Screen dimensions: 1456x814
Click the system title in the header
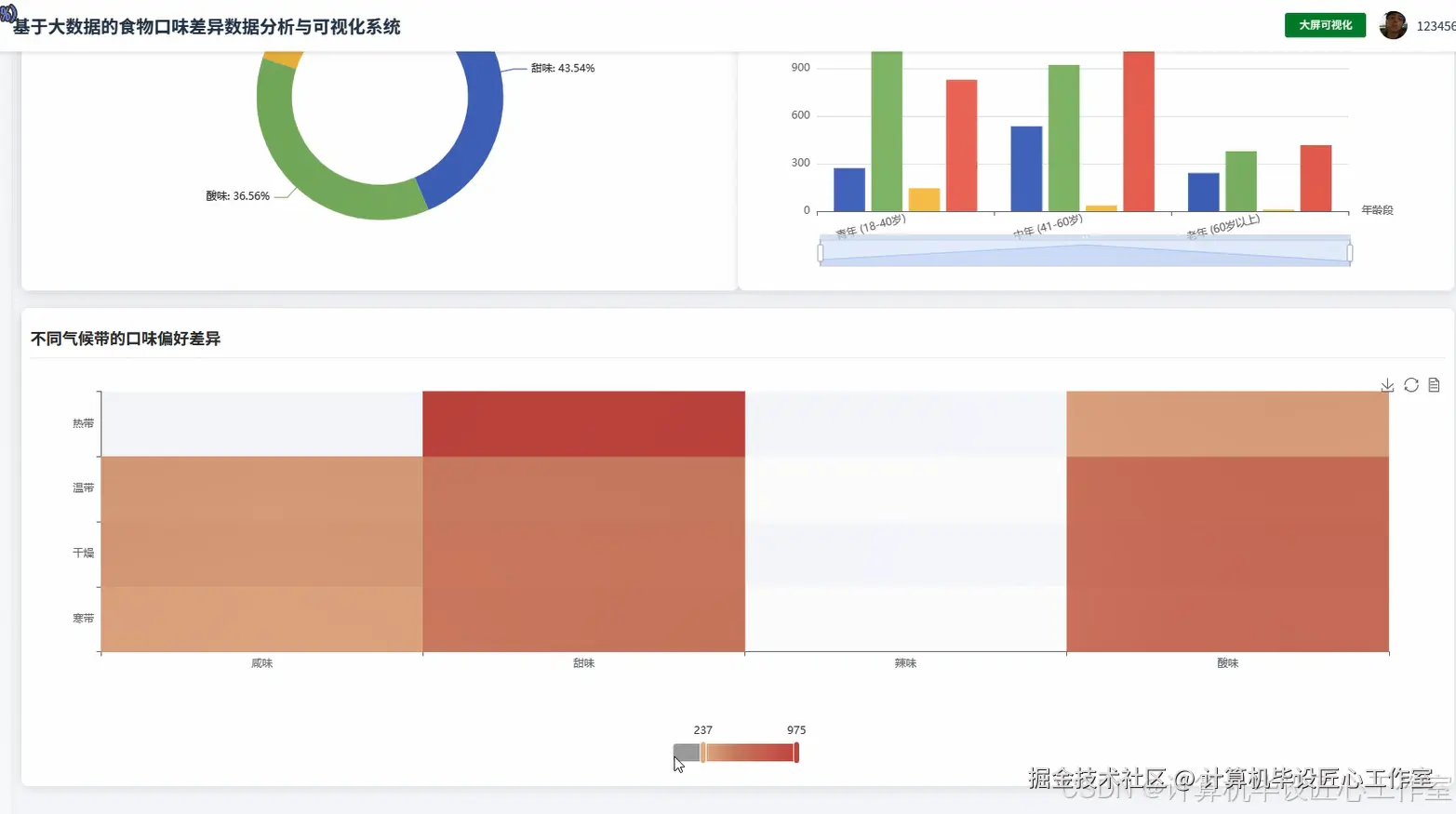[x=207, y=27]
